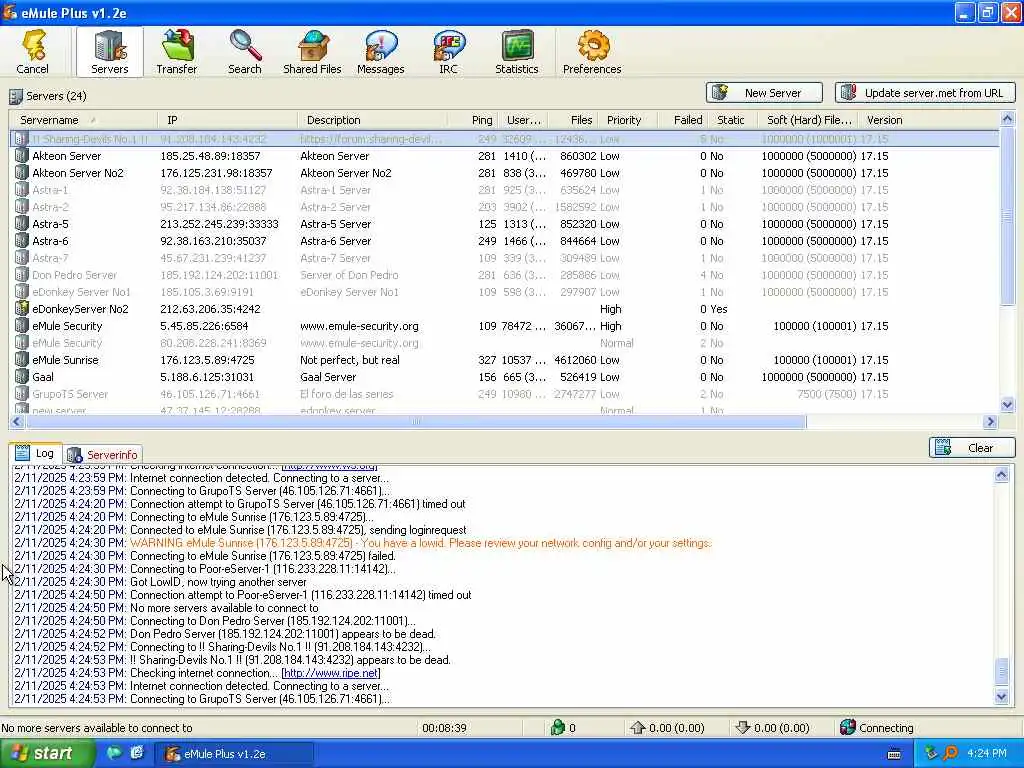Select the eDonkey Server No1 row
This screenshot has height=768, width=1024.
tap(504, 292)
